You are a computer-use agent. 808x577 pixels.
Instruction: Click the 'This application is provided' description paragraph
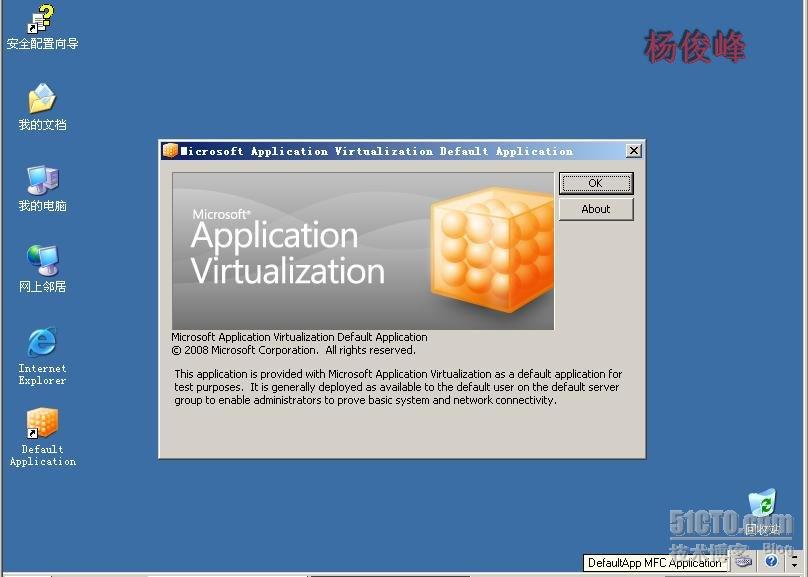[398, 387]
